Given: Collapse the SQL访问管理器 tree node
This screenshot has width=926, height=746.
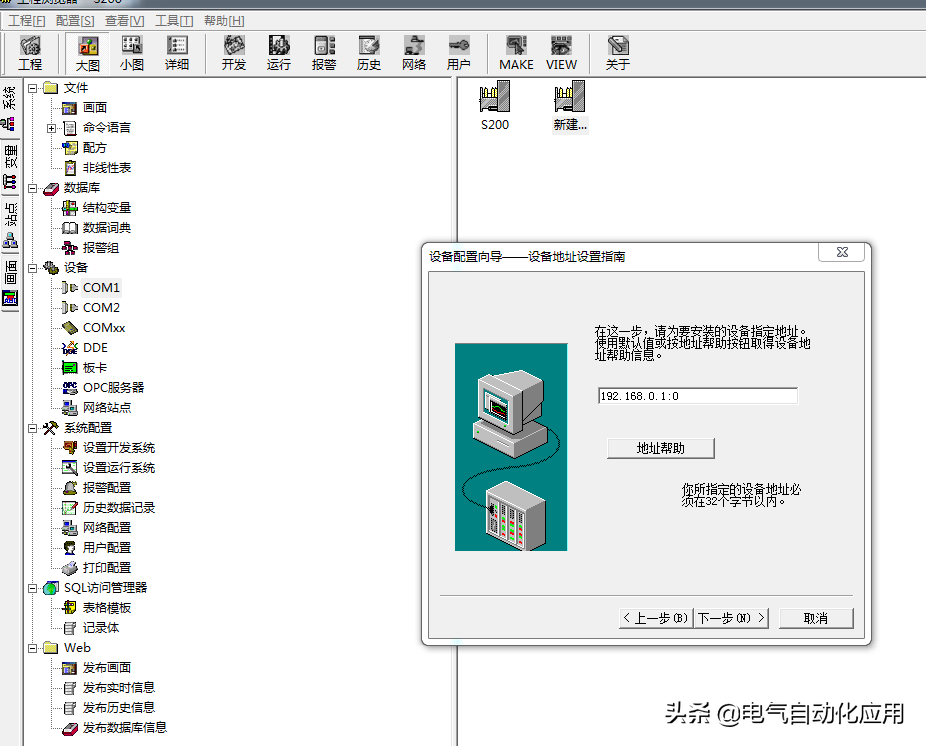Looking at the screenshot, I should pos(32,588).
